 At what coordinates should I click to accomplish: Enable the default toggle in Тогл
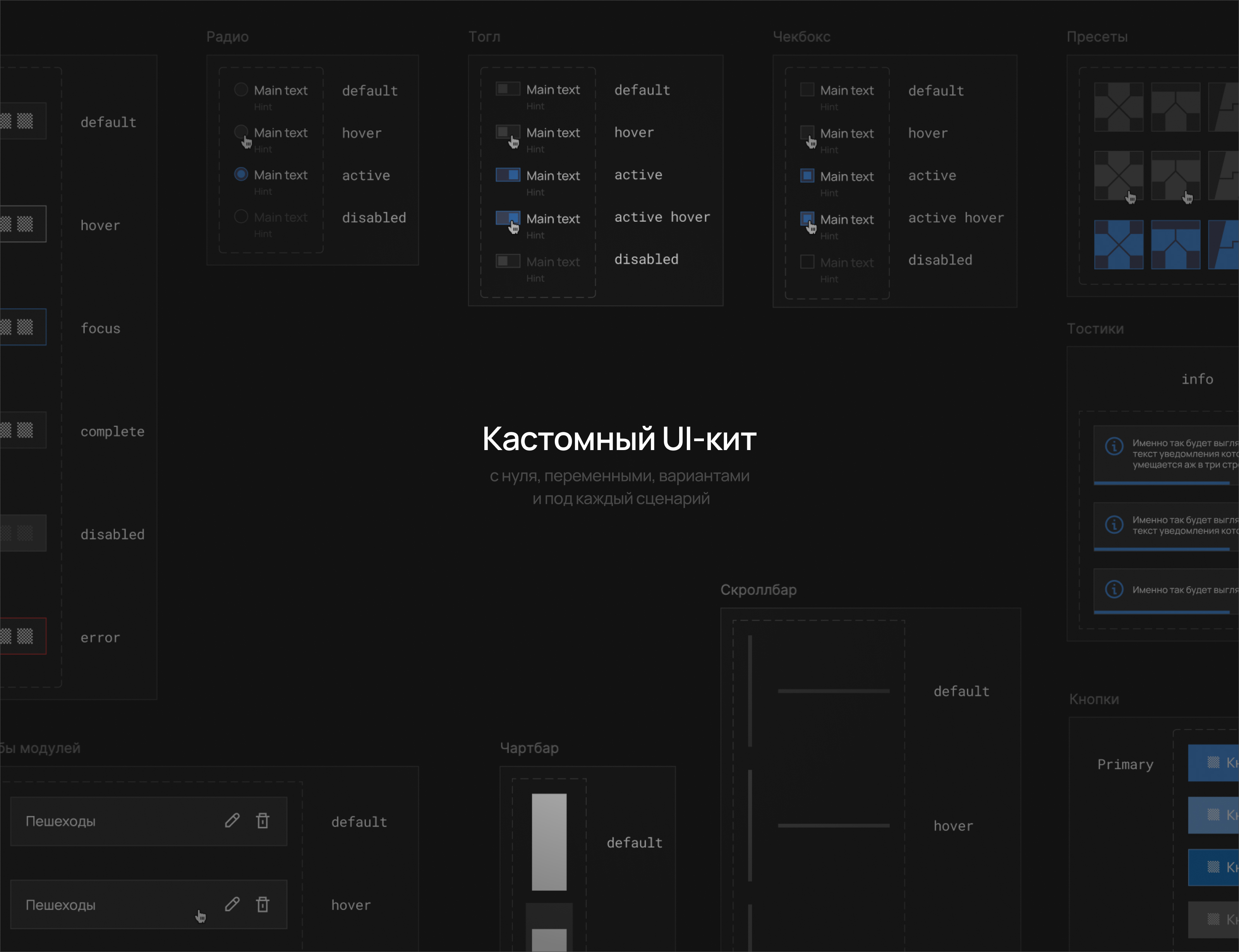508,89
